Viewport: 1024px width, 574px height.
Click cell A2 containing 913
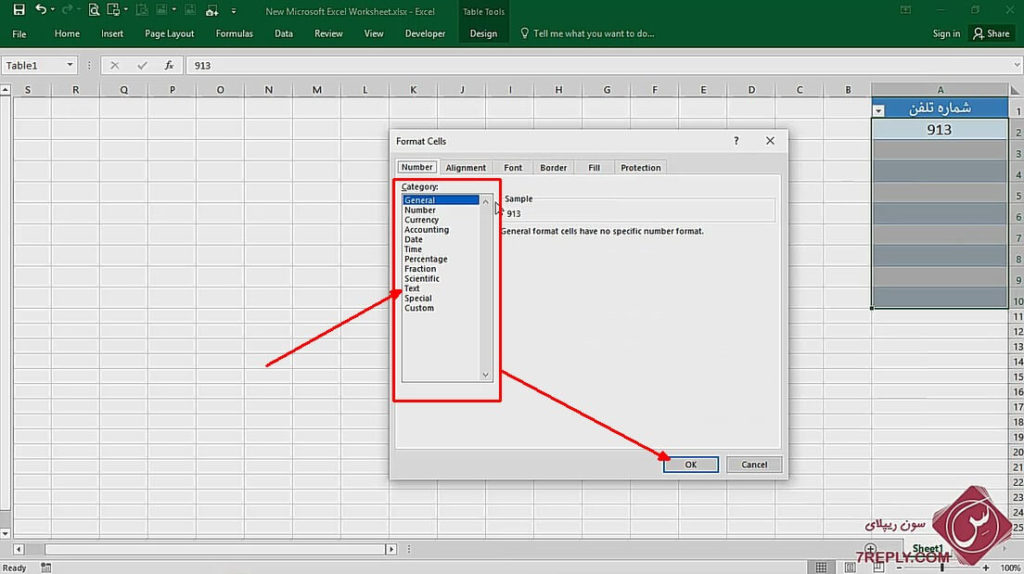[939, 129]
